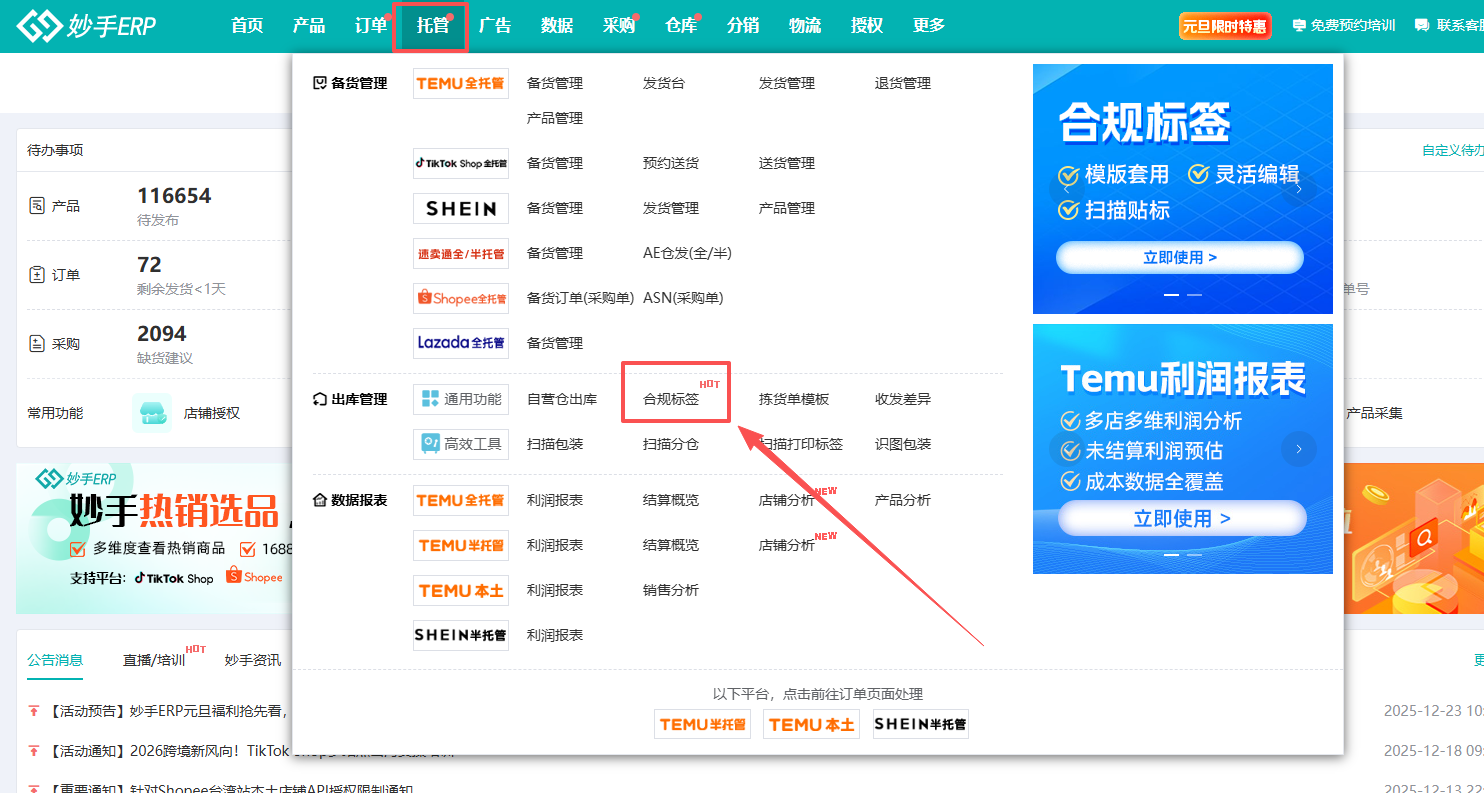Image resolution: width=1484 pixels, height=793 pixels.
Task: Click the 店铺授权 shop icon
Action: coord(152,413)
